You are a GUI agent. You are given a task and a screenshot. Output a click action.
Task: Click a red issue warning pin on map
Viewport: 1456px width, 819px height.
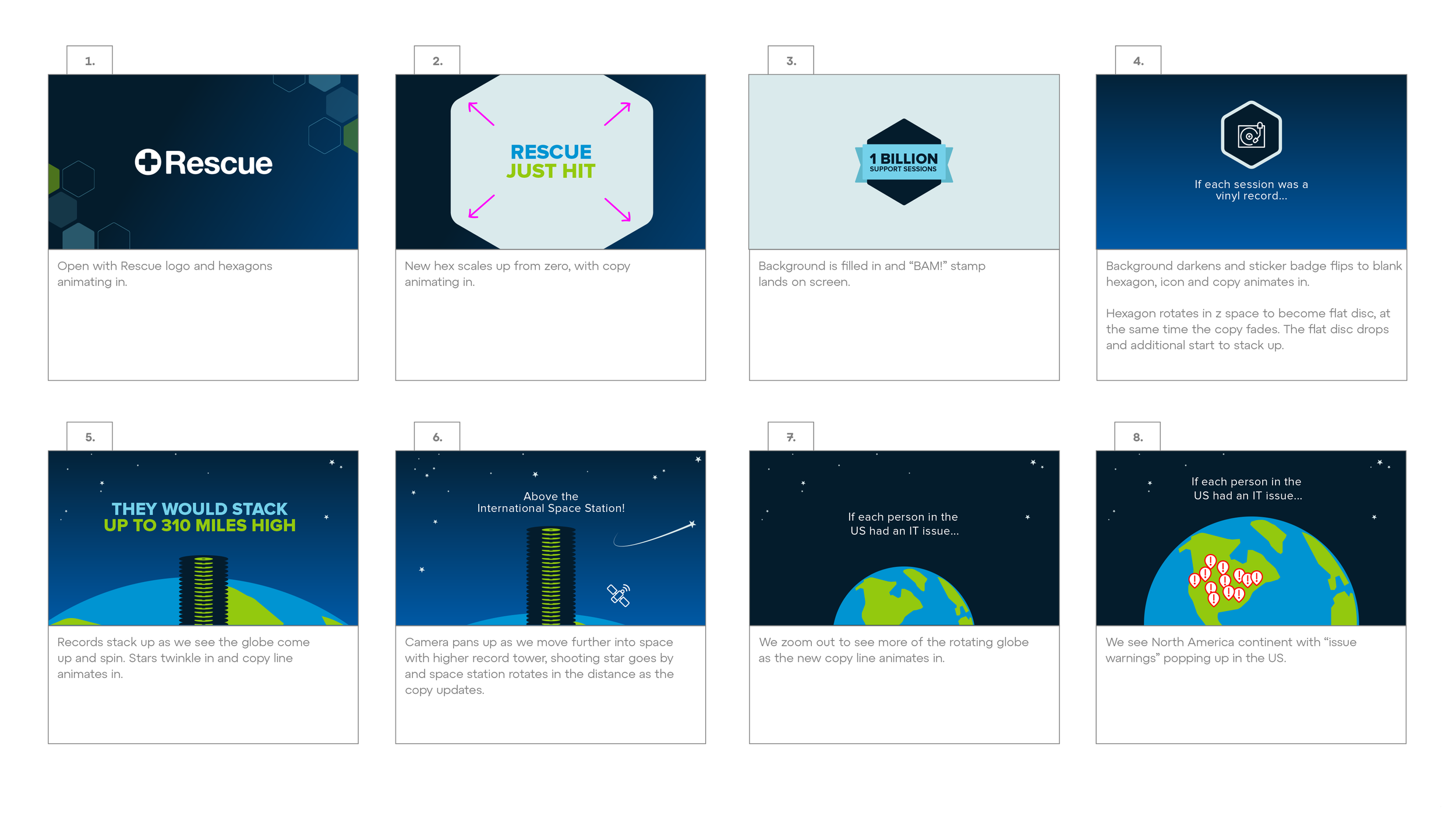tap(1210, 562)
